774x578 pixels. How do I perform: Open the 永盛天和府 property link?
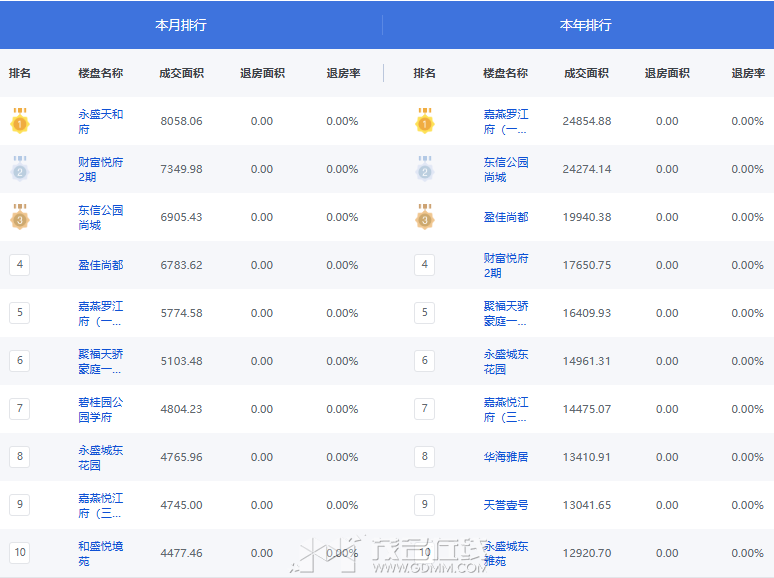point(100,122)
